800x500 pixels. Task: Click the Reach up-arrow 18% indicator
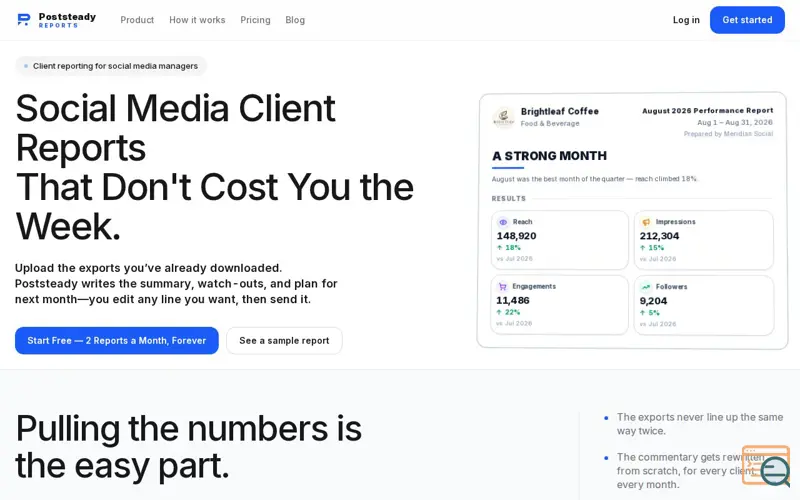point(509,247)
